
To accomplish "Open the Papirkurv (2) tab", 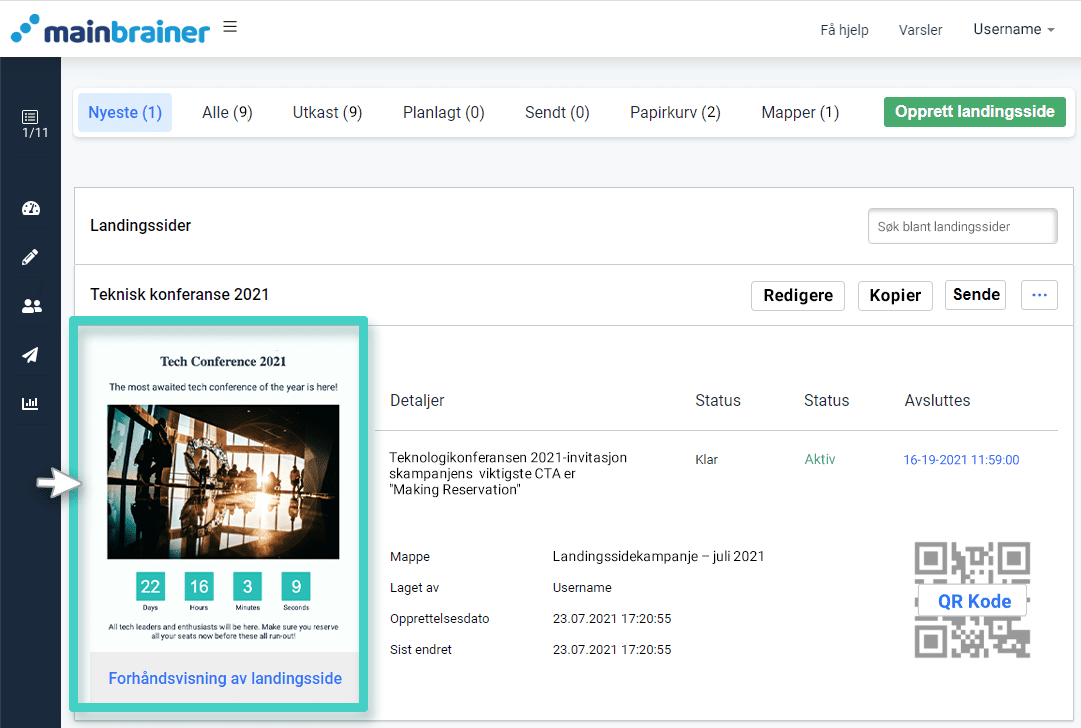I will point(675,113).
